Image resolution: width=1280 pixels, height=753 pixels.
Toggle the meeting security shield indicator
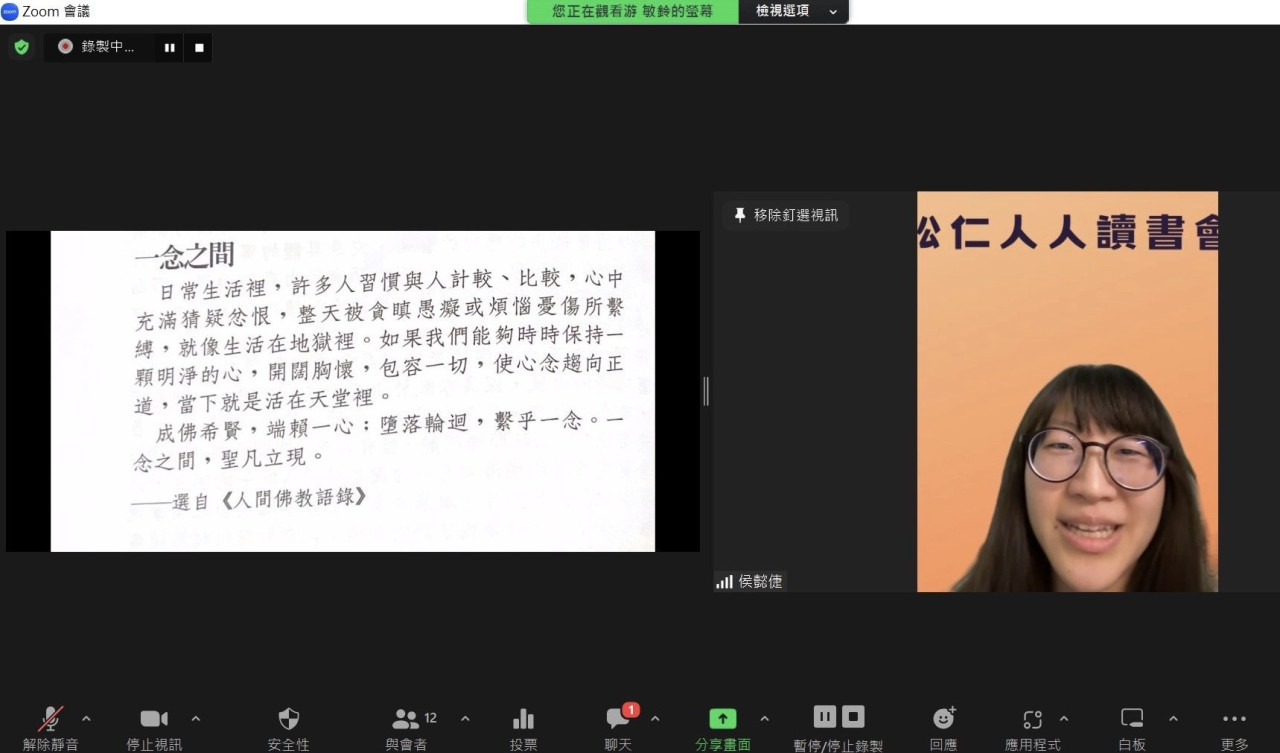pyautogui.click(x=21, y=47)
